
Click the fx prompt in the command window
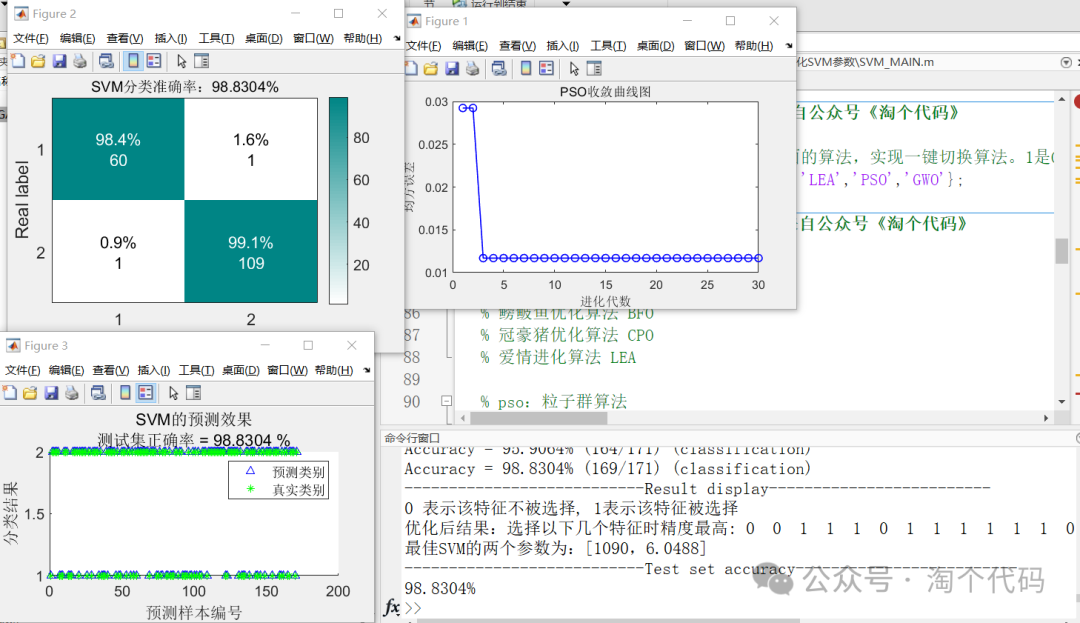[392, 608]
